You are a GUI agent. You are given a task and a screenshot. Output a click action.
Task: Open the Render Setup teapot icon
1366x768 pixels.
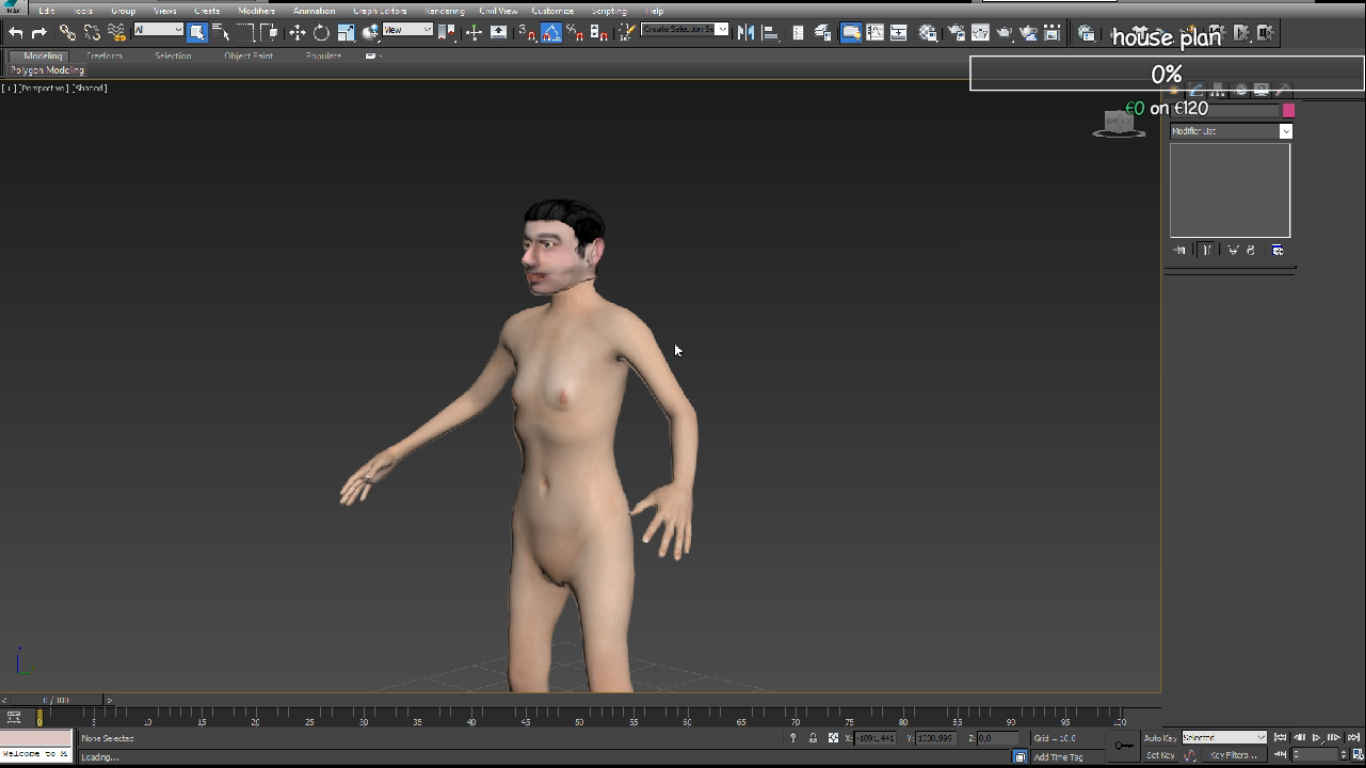pos(956,33)
